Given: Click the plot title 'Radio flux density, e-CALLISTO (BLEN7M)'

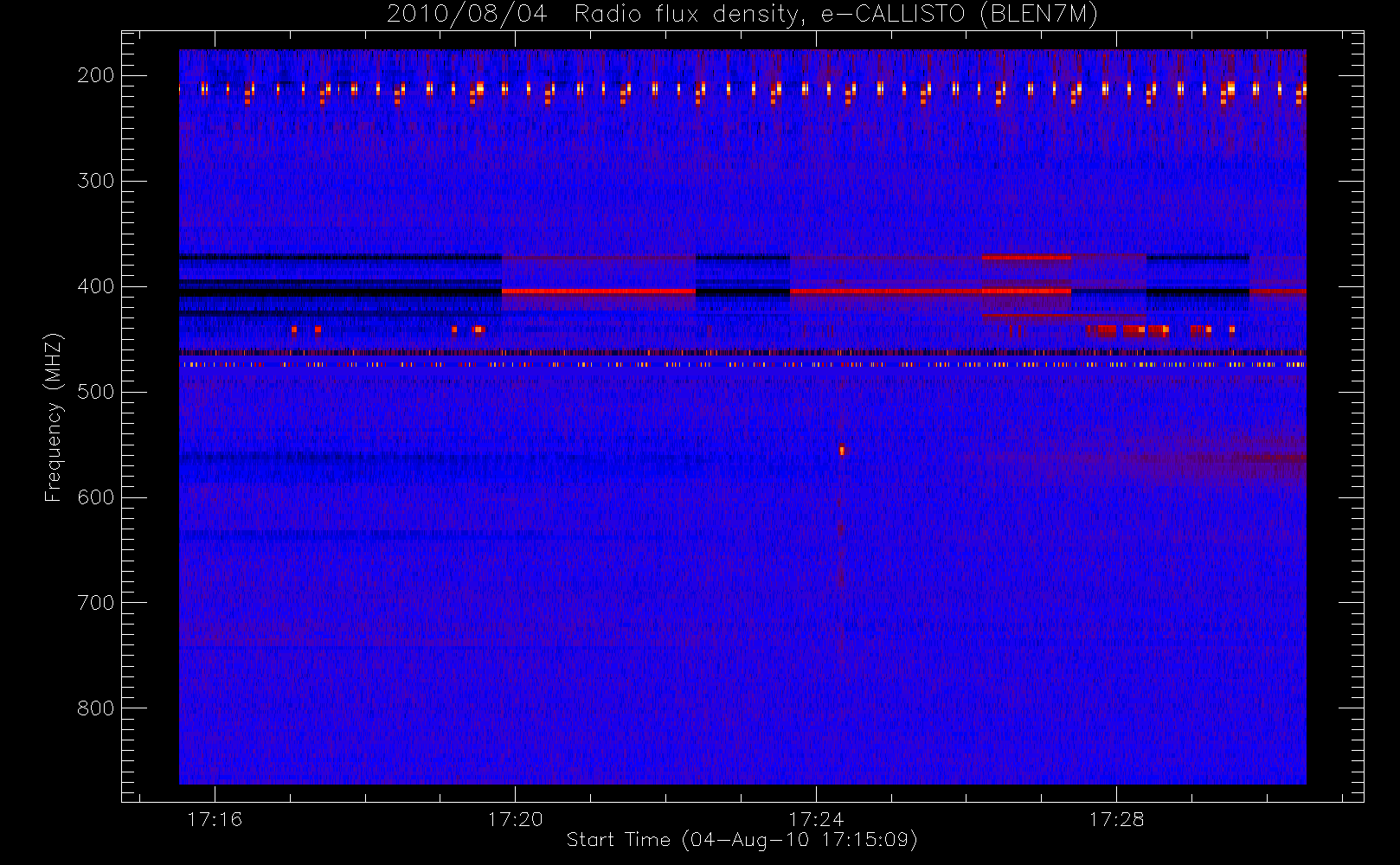Looking at the screenshot, I should 836,15.
